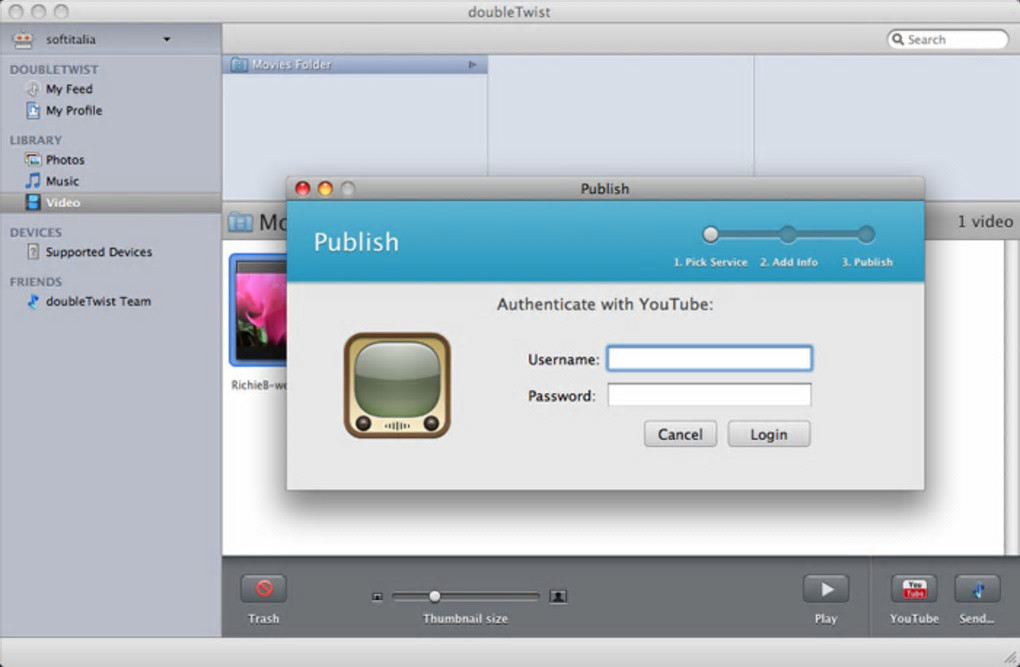Click the Trash icon in bottom toolbar
This screenshot has width=1020, height=667.
263,589
